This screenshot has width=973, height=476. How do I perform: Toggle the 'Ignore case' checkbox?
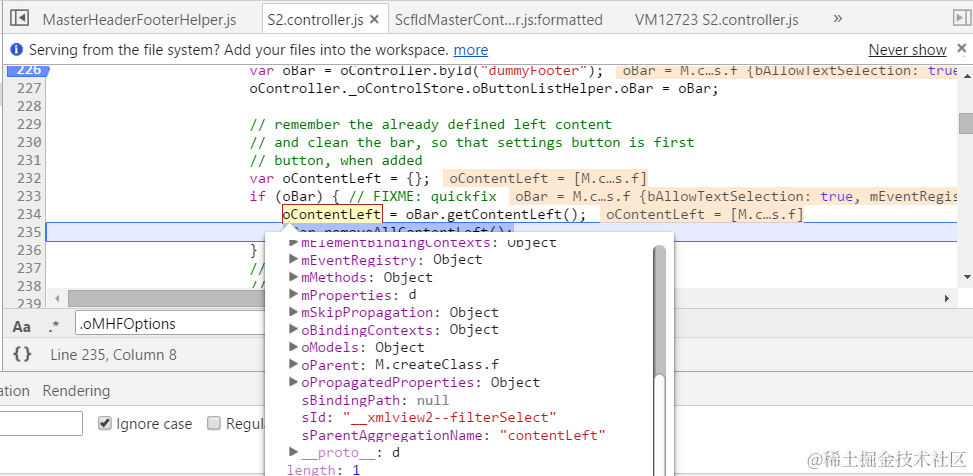(x=105, y=423)
